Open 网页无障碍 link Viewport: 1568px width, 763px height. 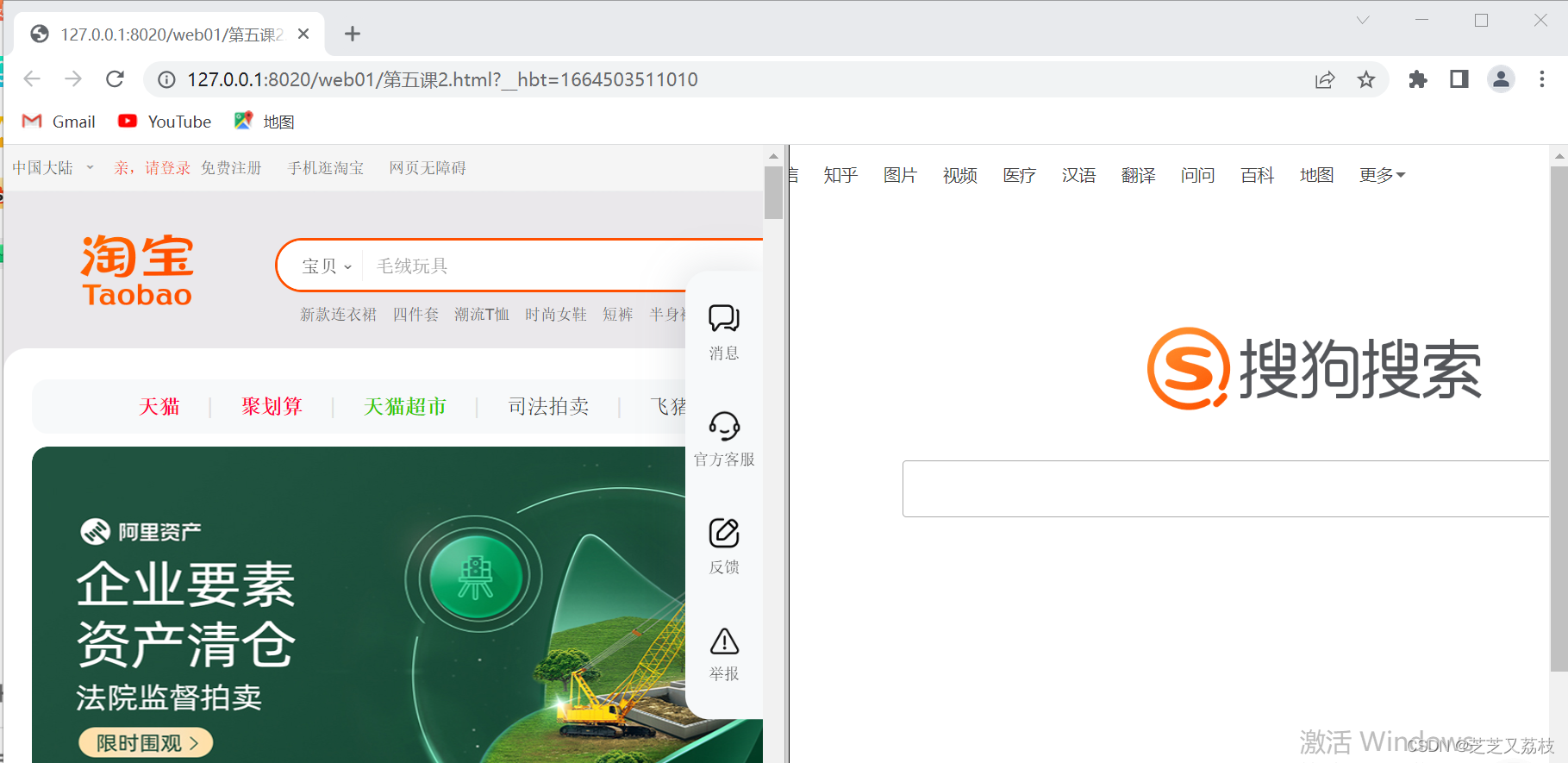pos(428,168)
